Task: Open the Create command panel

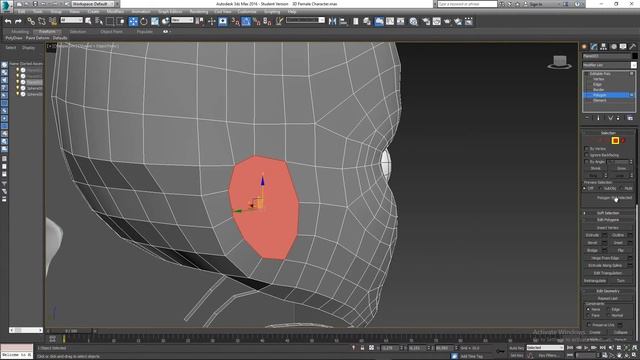Action: click(584, 47)
